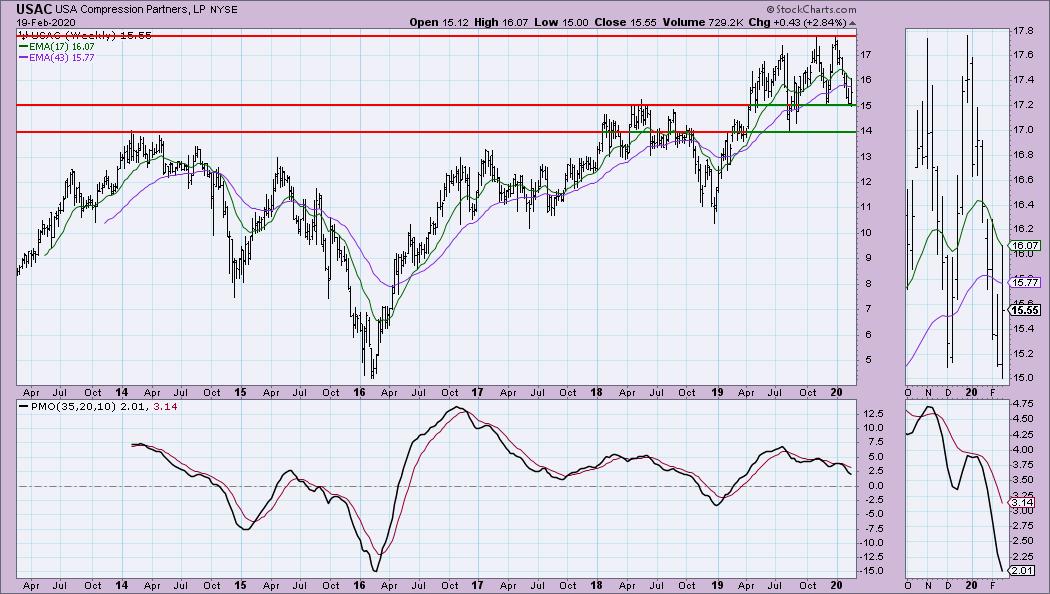Click the small triangle after the Chg value

coord(852,23)
